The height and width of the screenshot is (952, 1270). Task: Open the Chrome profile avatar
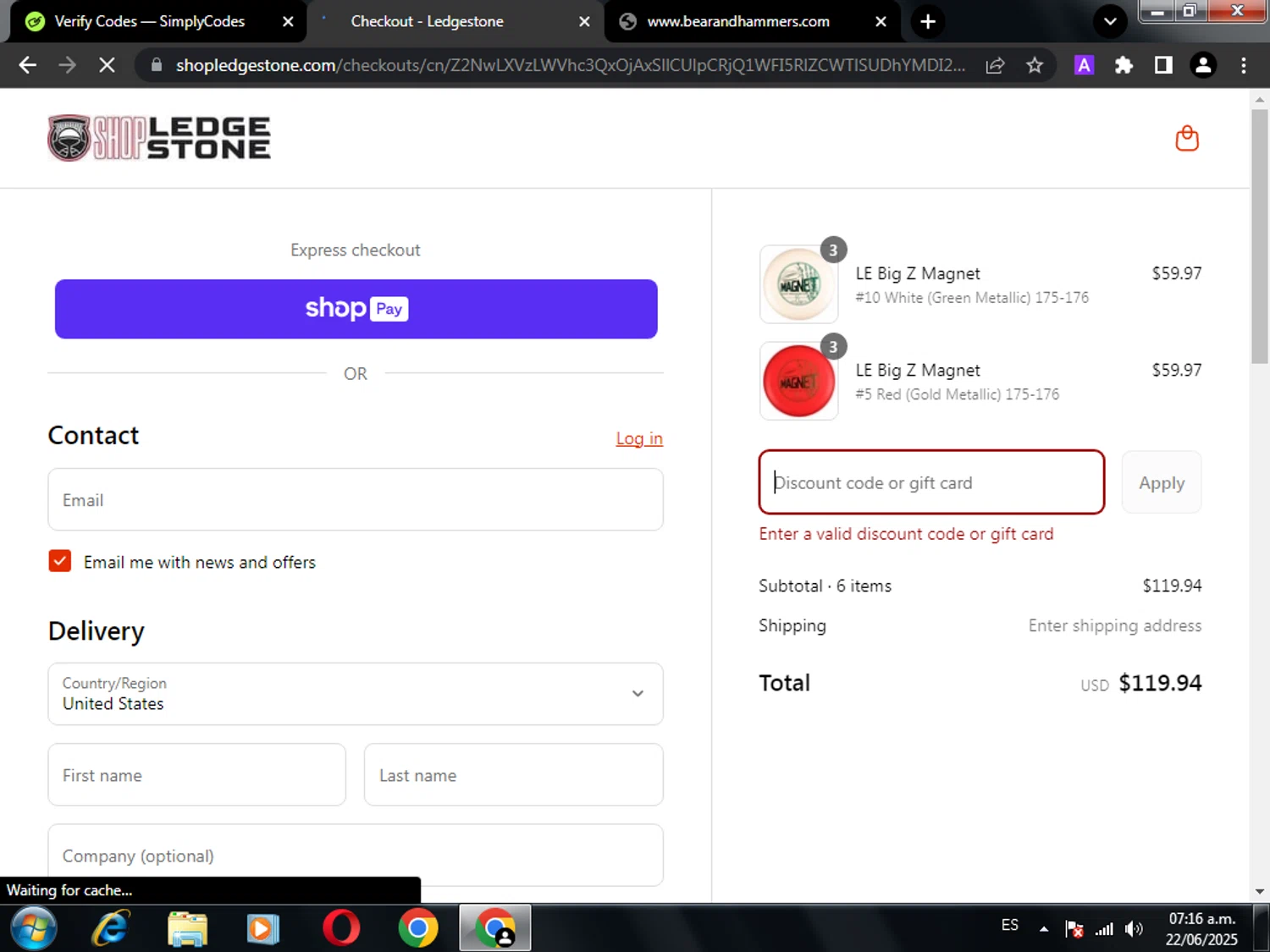coord(1203,65)
